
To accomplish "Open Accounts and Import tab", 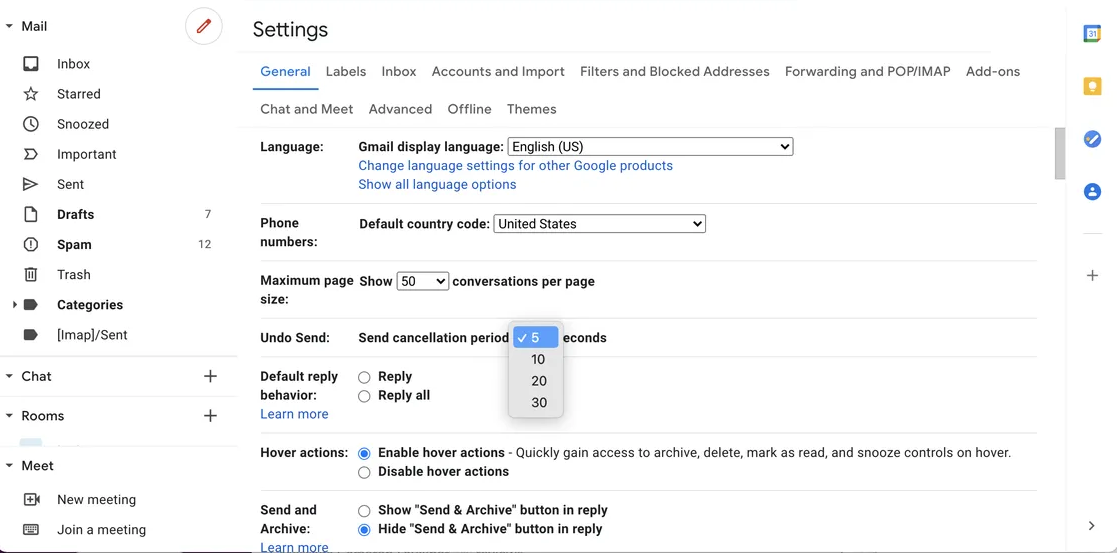I will tap(498, 71).
